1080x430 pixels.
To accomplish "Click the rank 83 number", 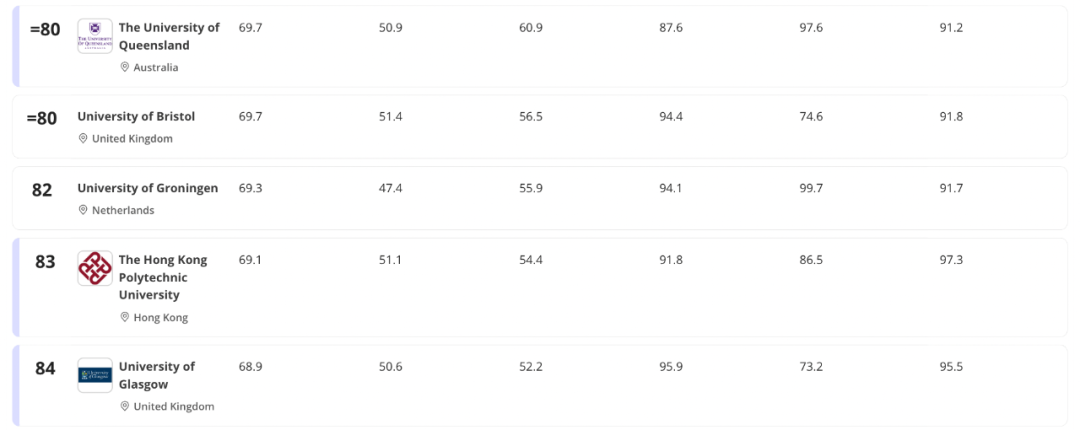I will tap(45, 262).
